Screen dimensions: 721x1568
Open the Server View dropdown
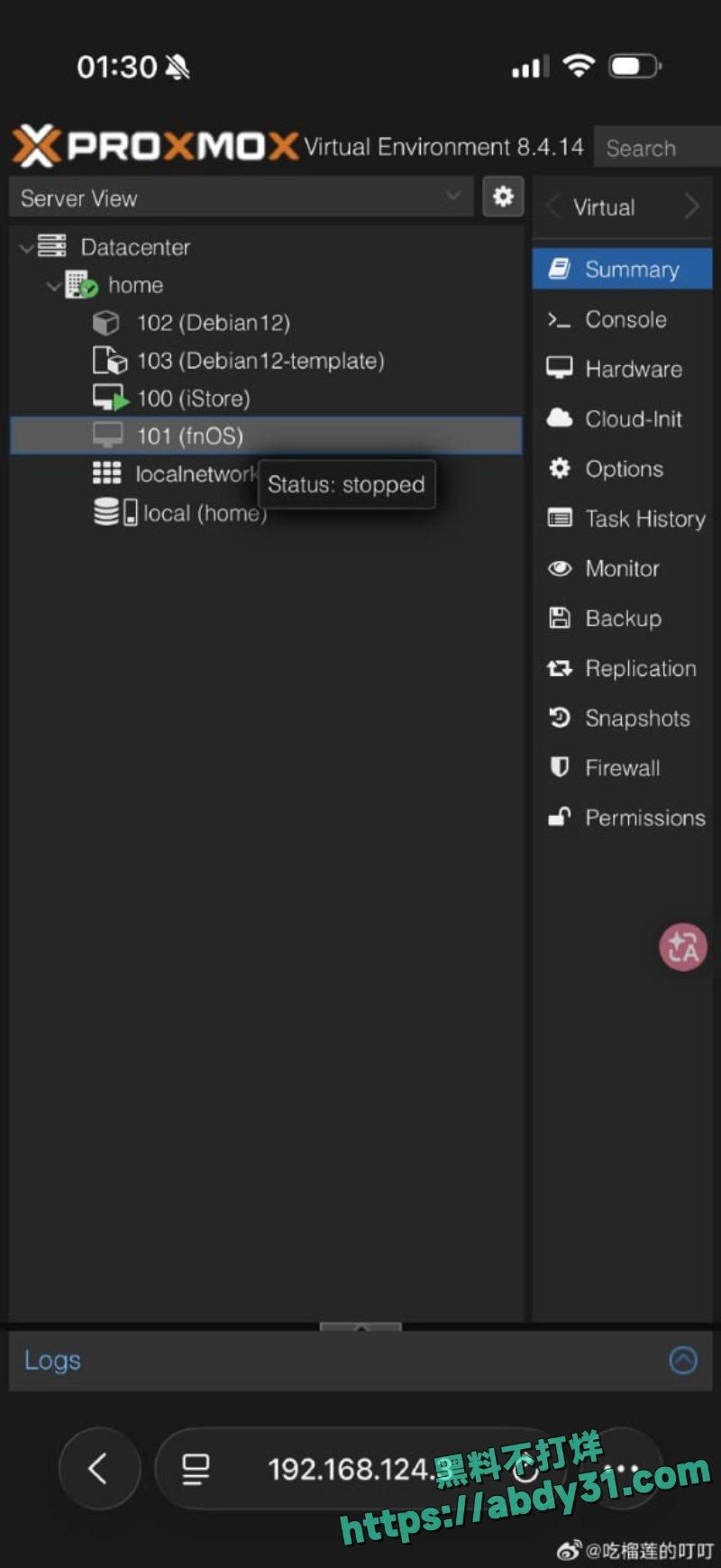(241, 197)
